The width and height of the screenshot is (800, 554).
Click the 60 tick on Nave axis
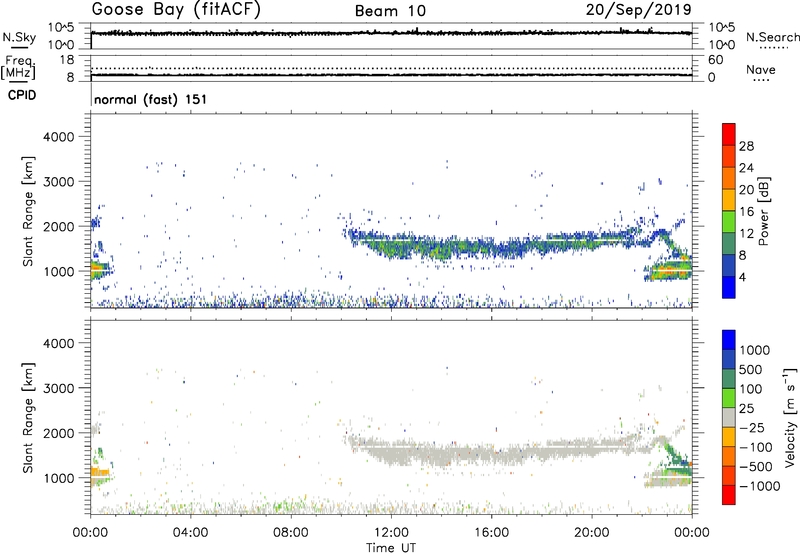tap(715, 60)
